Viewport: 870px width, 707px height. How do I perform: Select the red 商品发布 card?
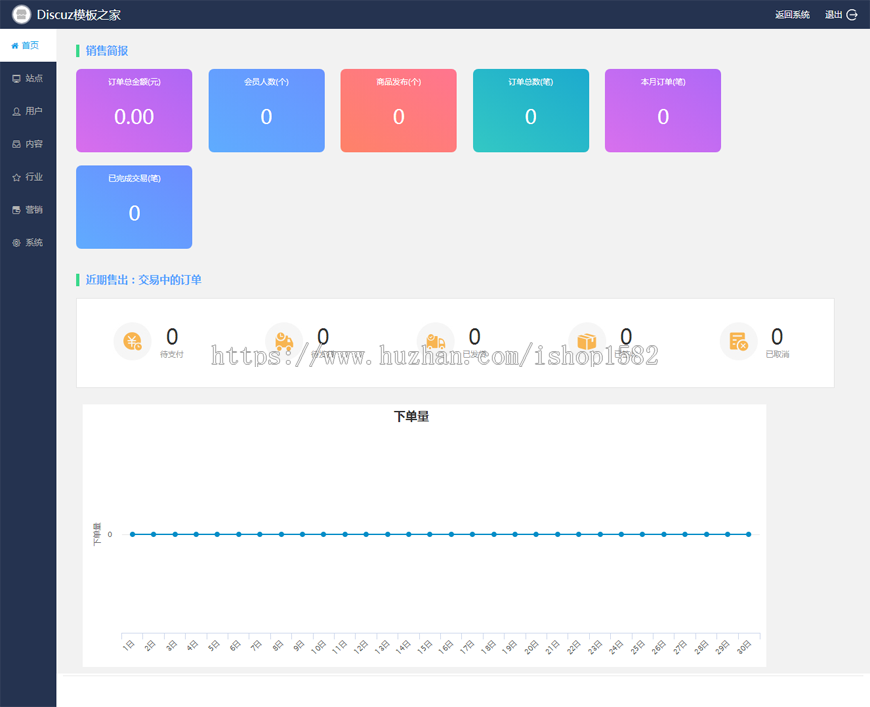click(398, 110)
